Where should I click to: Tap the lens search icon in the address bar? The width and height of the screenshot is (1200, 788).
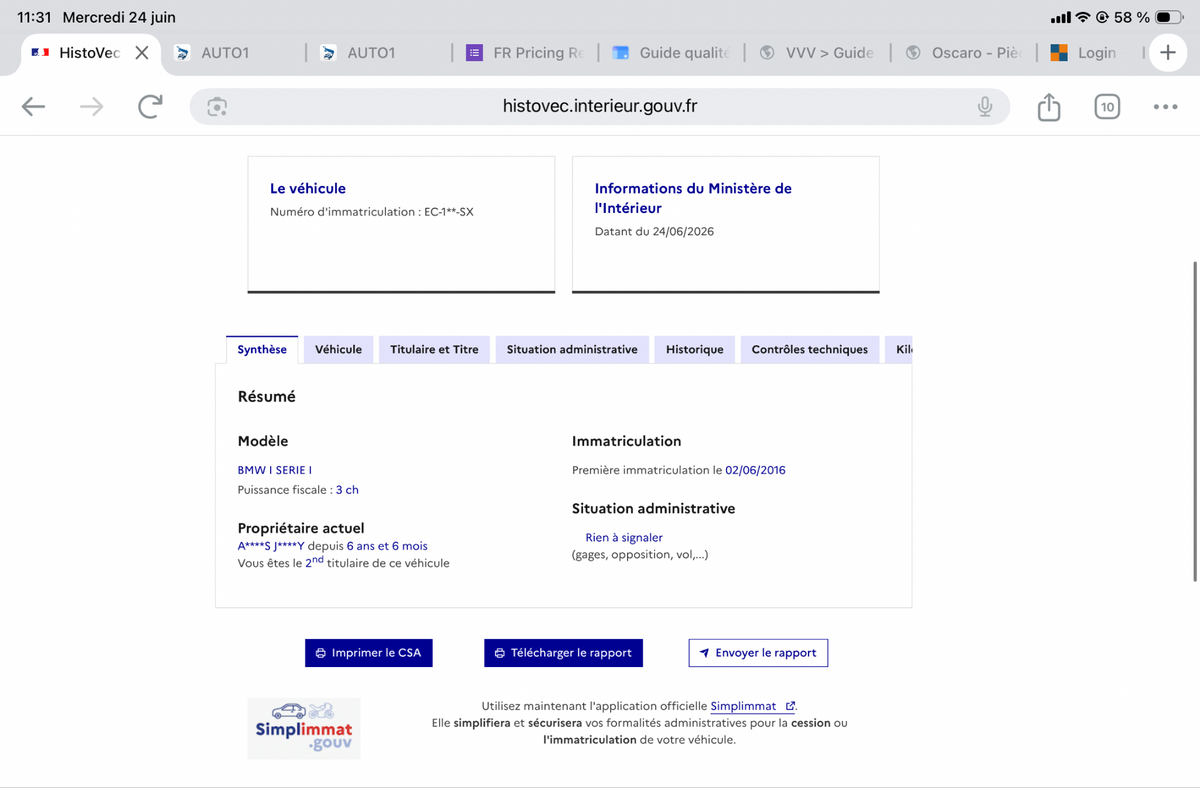tap(217, 107)
